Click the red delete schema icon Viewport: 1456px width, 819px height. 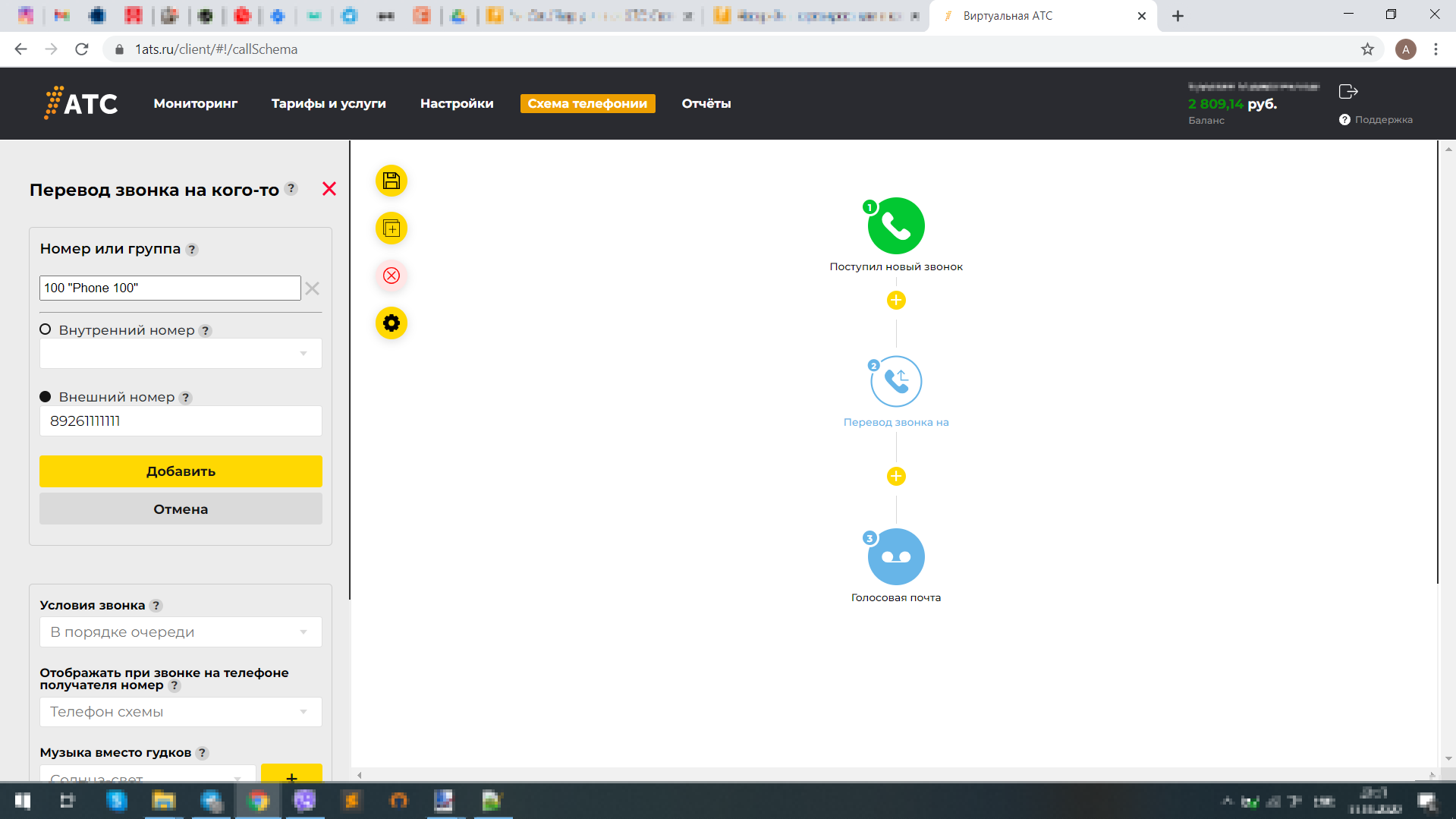coord(392,276)
